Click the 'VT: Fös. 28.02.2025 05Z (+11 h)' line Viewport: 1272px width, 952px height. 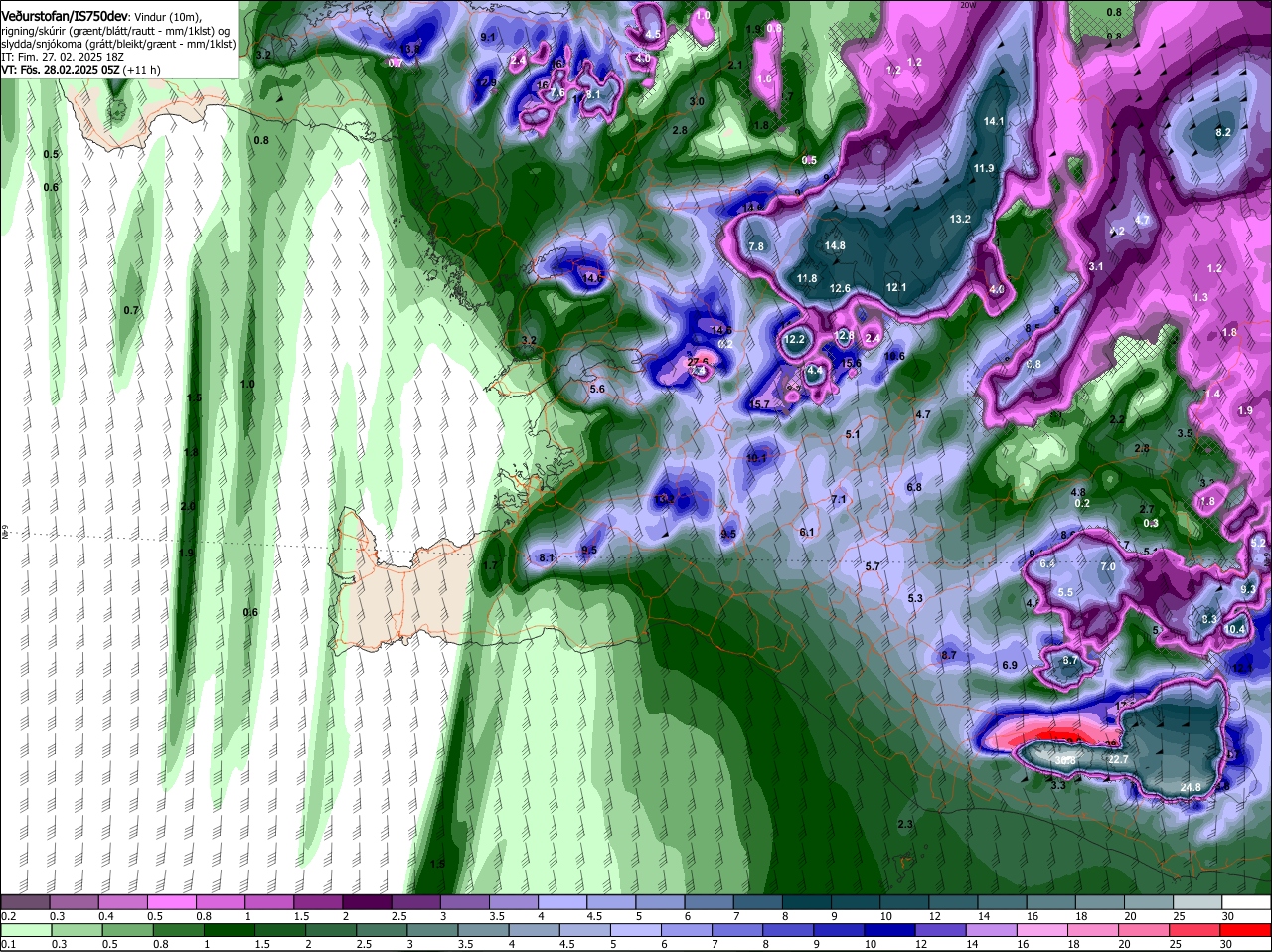click(x=80, y=70)
